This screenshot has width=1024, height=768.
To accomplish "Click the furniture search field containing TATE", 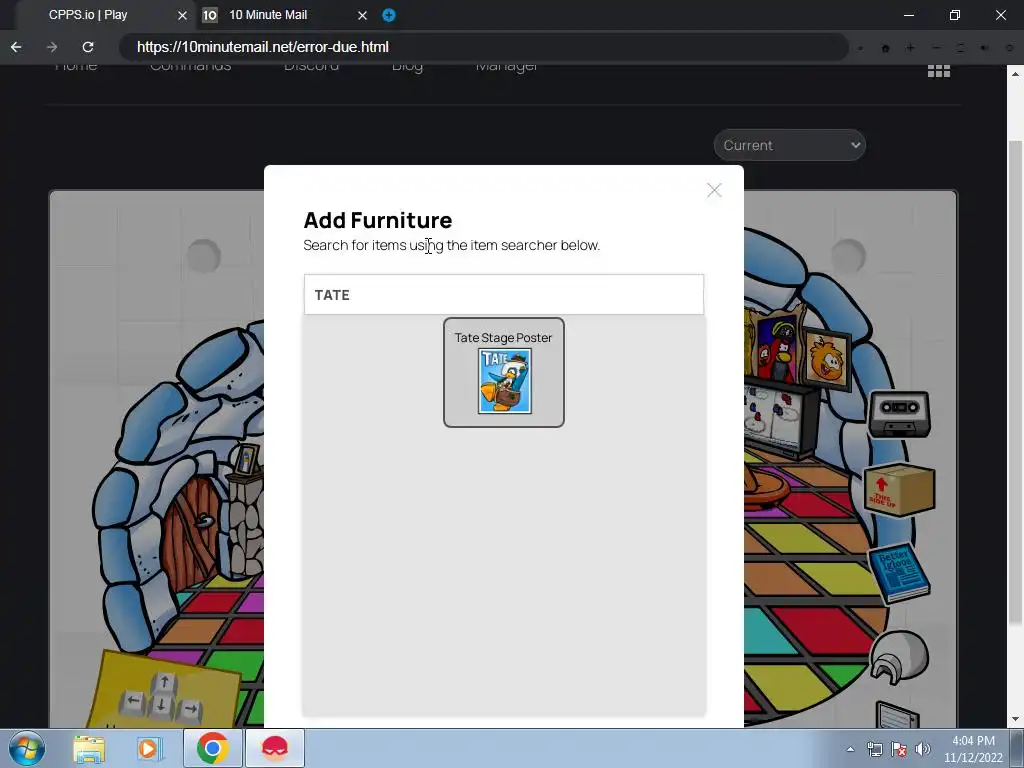I will pyautogui.click(x=504, y=295).
